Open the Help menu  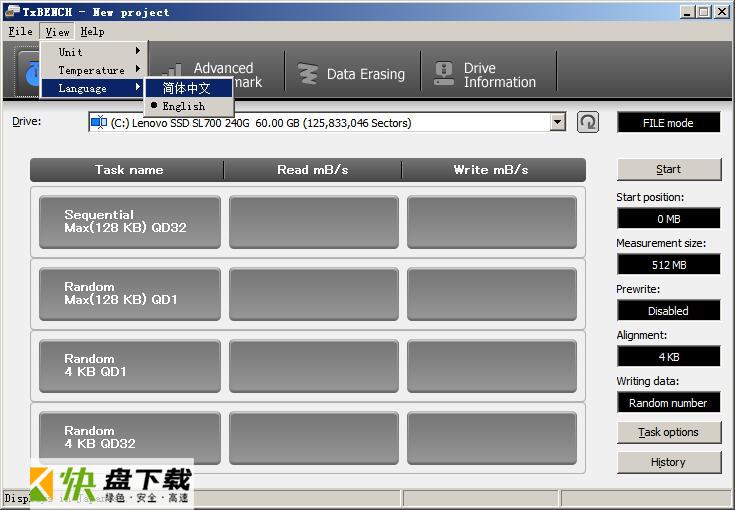pos(92,31)
